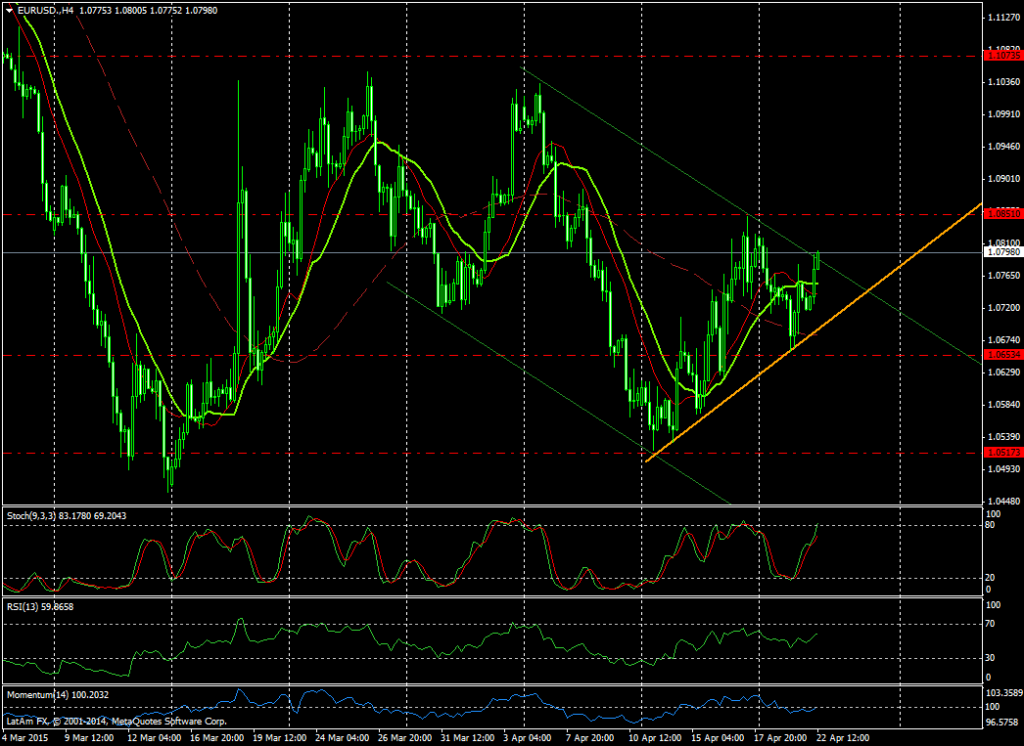The width and height of the screenshot is (1024, 746).
Task: Select the red 1.05173 price level label
Action: coord(1002,452)
